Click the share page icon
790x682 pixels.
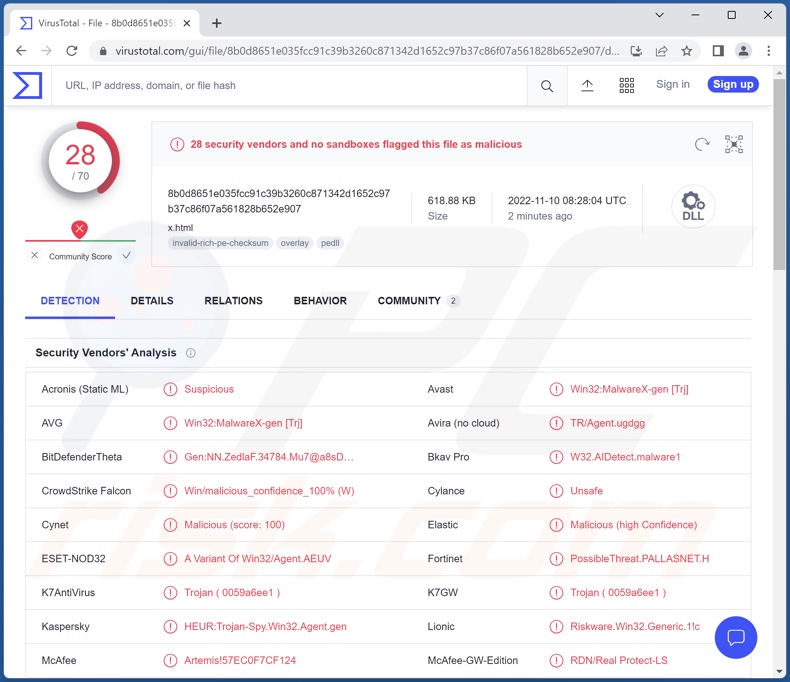coord(662,51)
